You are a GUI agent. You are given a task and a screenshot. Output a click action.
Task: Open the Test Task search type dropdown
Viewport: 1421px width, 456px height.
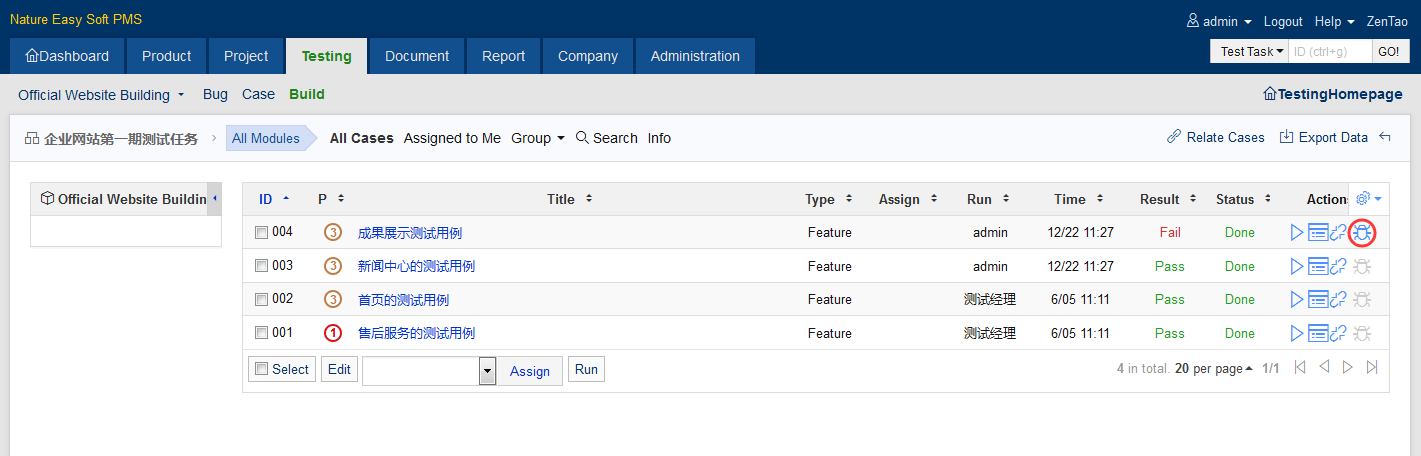tap(1250, 51)
